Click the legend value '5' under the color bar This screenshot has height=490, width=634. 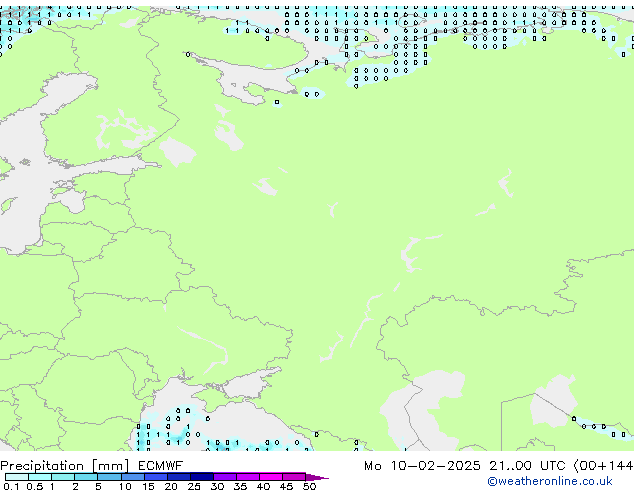click(x=98, y=486)
